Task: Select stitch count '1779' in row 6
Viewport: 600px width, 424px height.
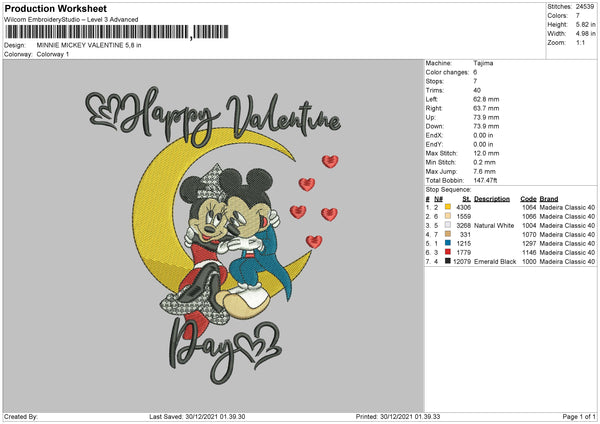Action: pos(463,253)
